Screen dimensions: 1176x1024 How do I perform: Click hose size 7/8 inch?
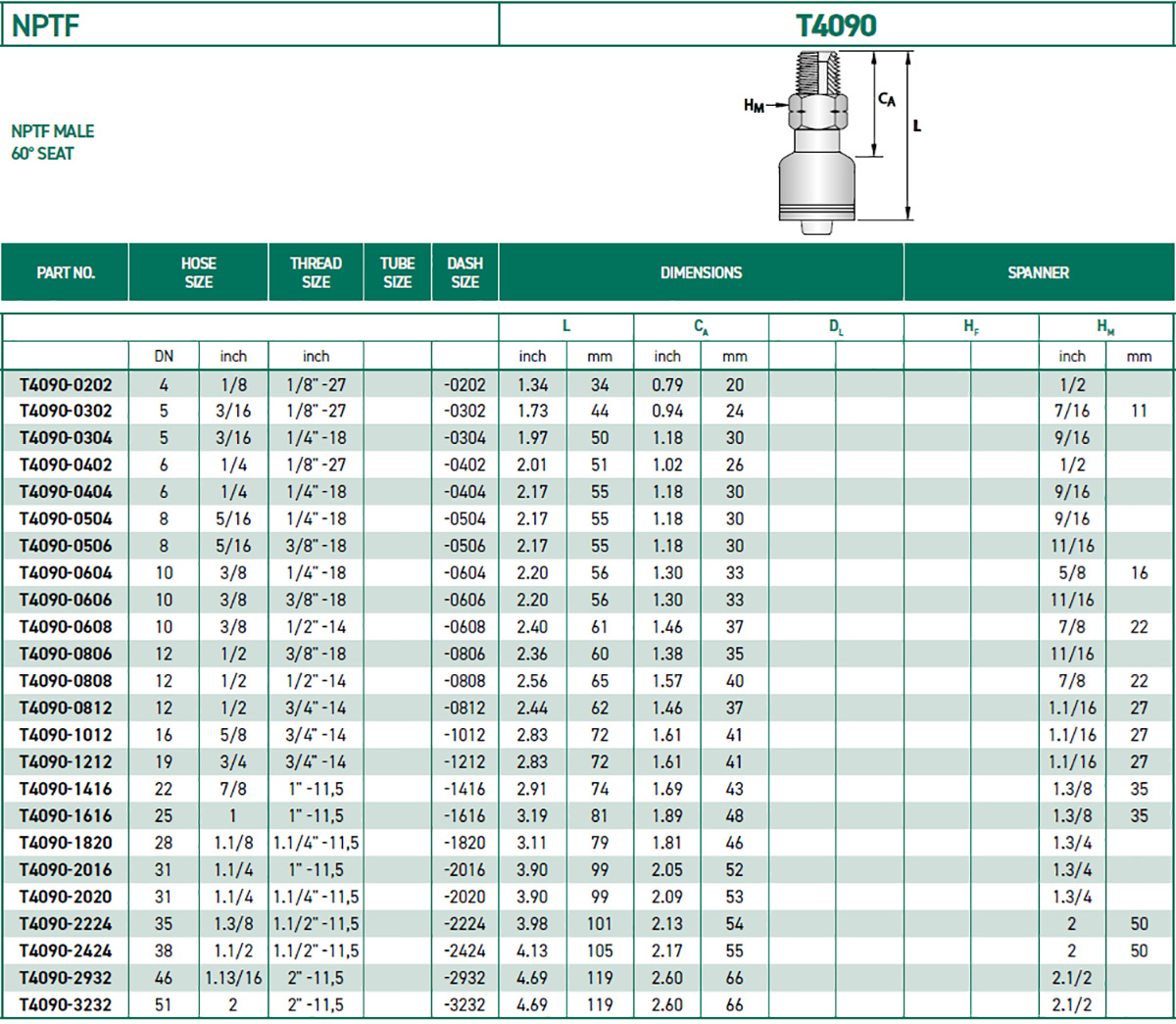click(x=233, y=789)
